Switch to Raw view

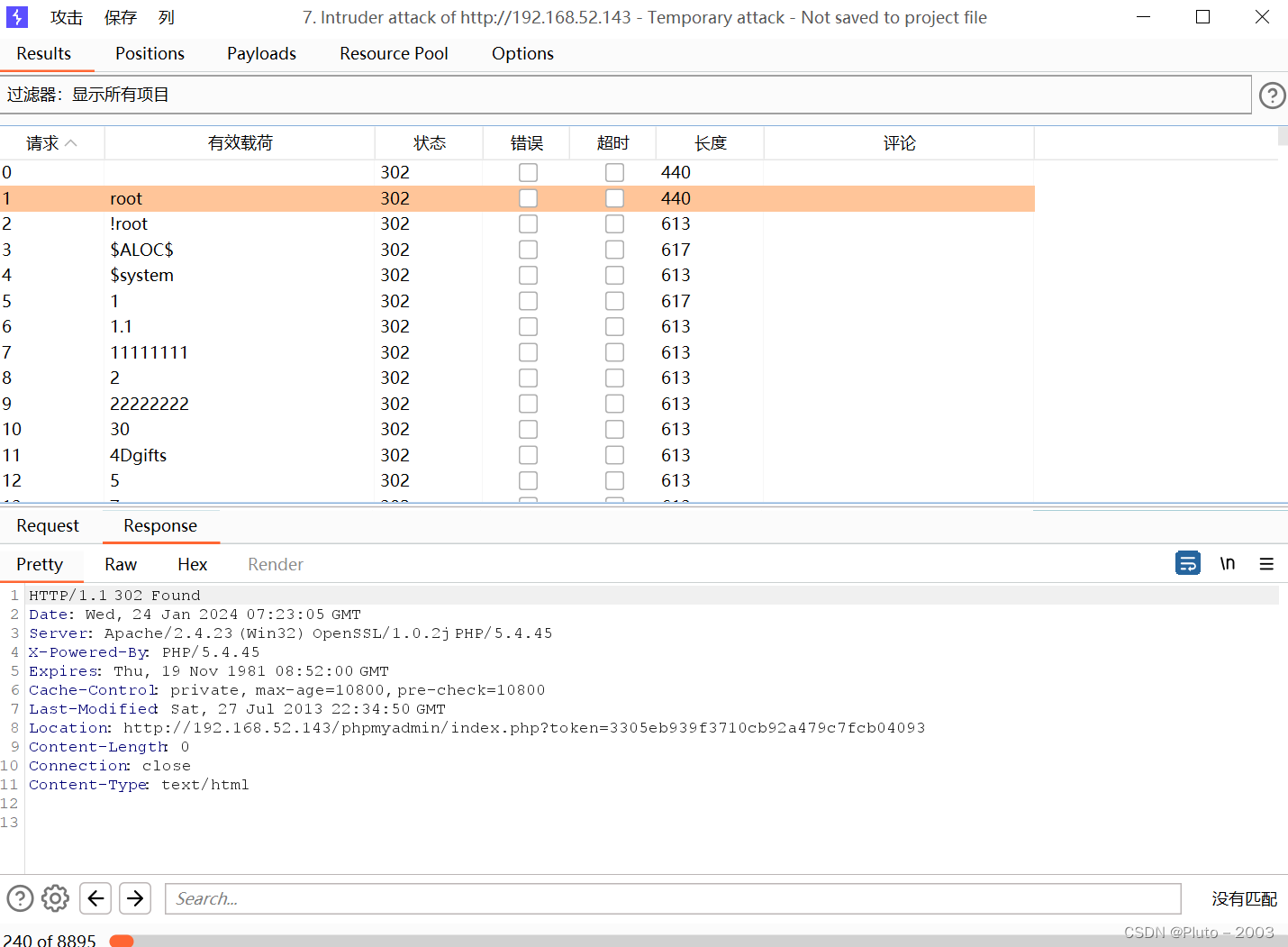click(x=121, y=565)
